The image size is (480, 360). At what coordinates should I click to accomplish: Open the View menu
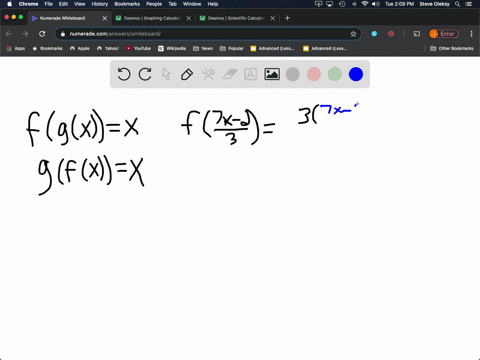(80, 4)
